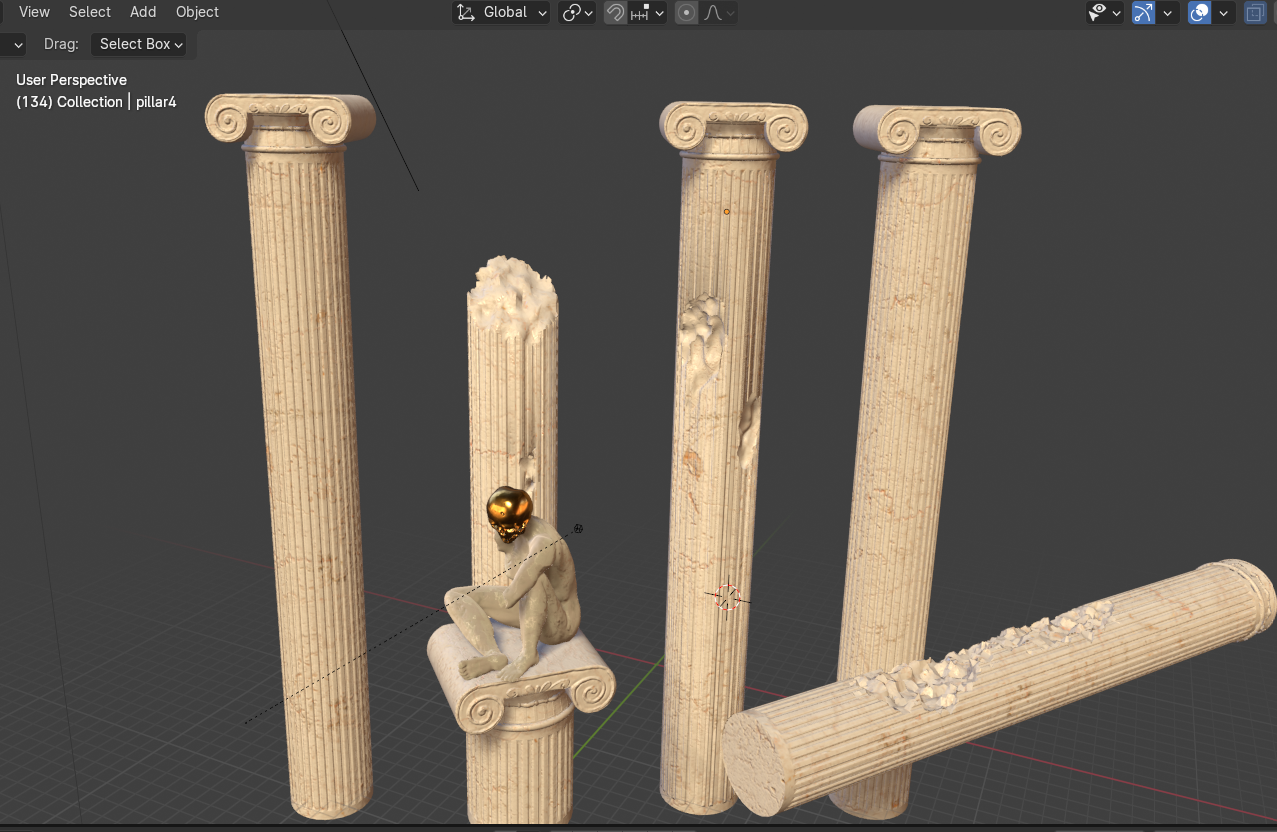Open the Object menu
Viewport: 1277px width, 832px height.
coord(197,12)
